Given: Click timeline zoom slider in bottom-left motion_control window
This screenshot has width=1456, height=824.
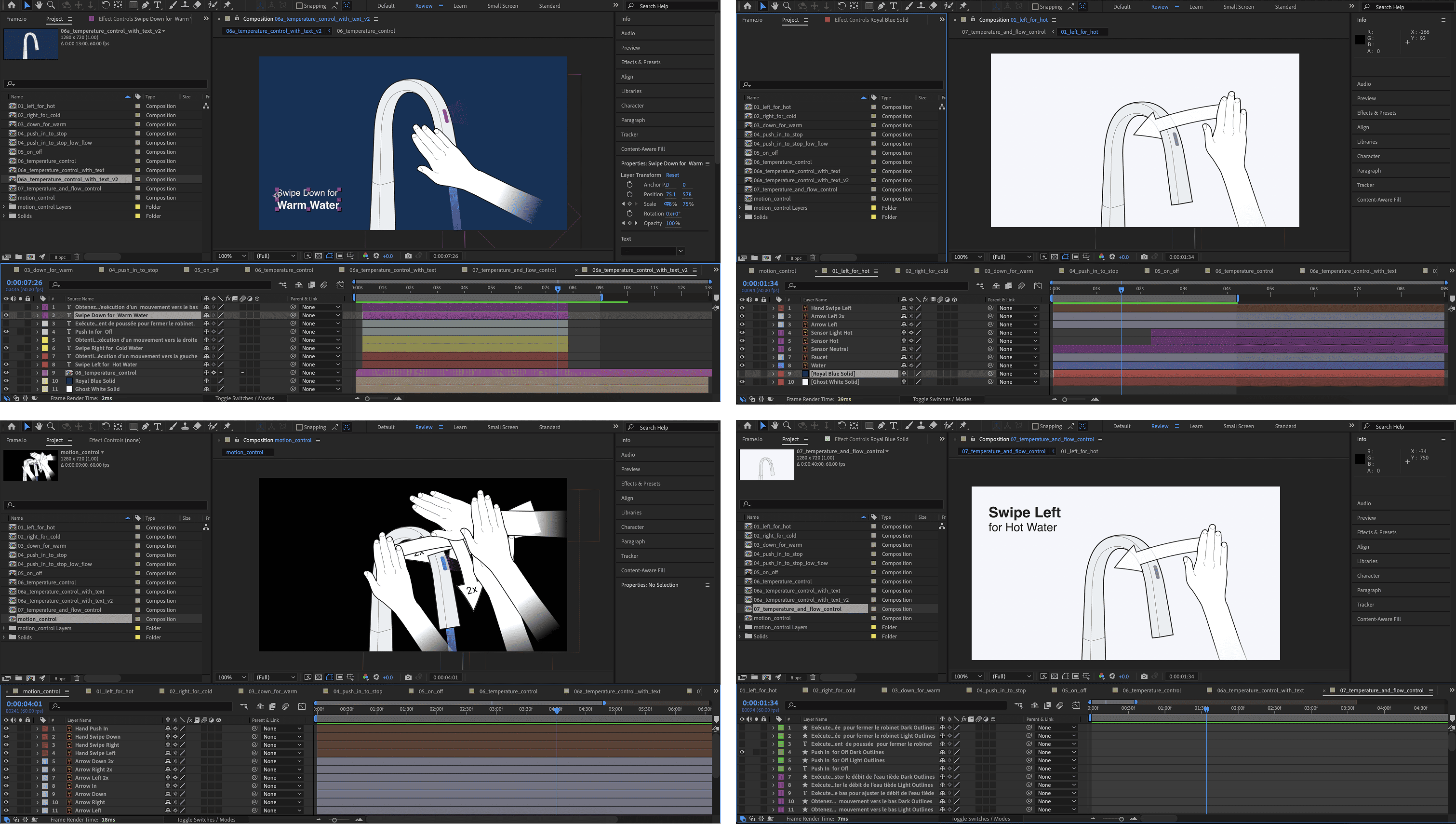Looking at the screenshot, I should pos(334,820).
